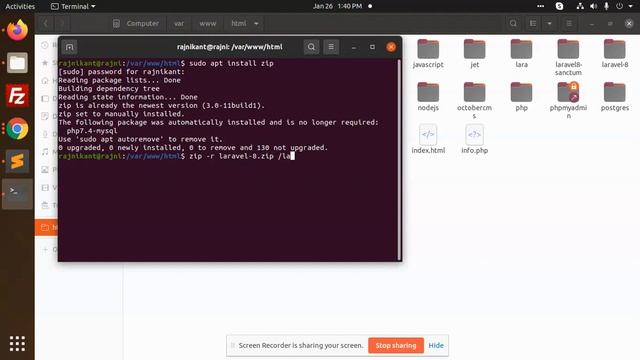The image size is (640, 360).
Task: Open volume control in top bar
Action: point(593,6)
